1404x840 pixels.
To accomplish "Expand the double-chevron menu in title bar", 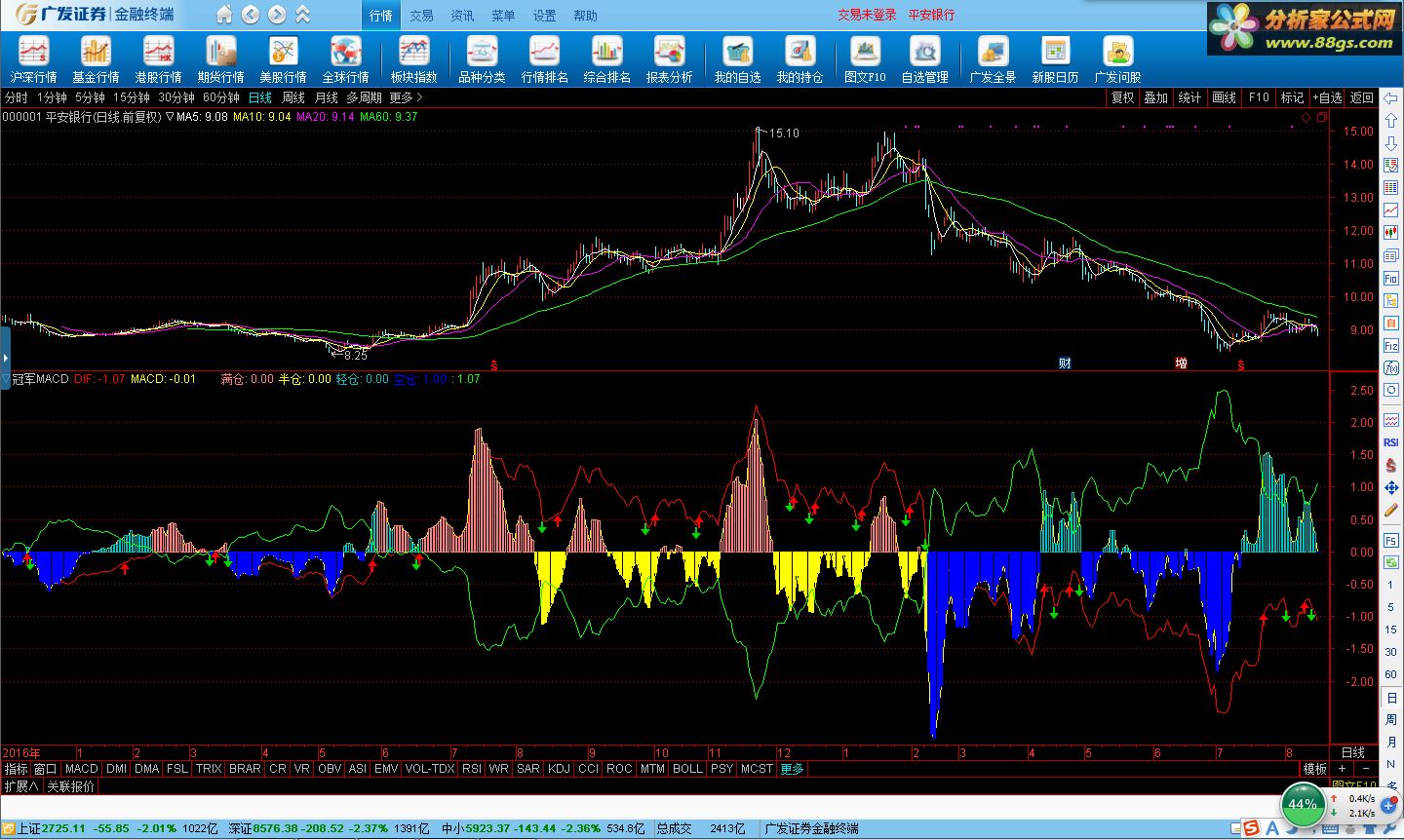I will (x=303, y=15).
